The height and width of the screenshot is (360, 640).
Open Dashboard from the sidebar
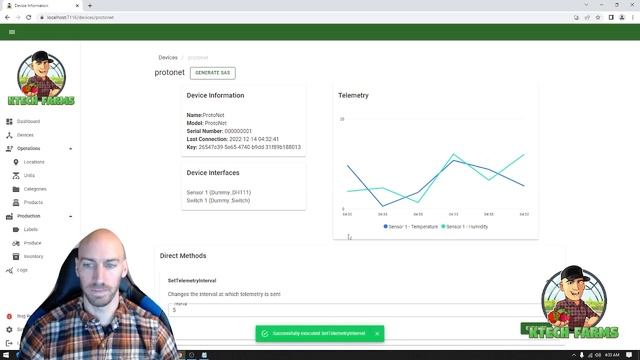point(28,121)
